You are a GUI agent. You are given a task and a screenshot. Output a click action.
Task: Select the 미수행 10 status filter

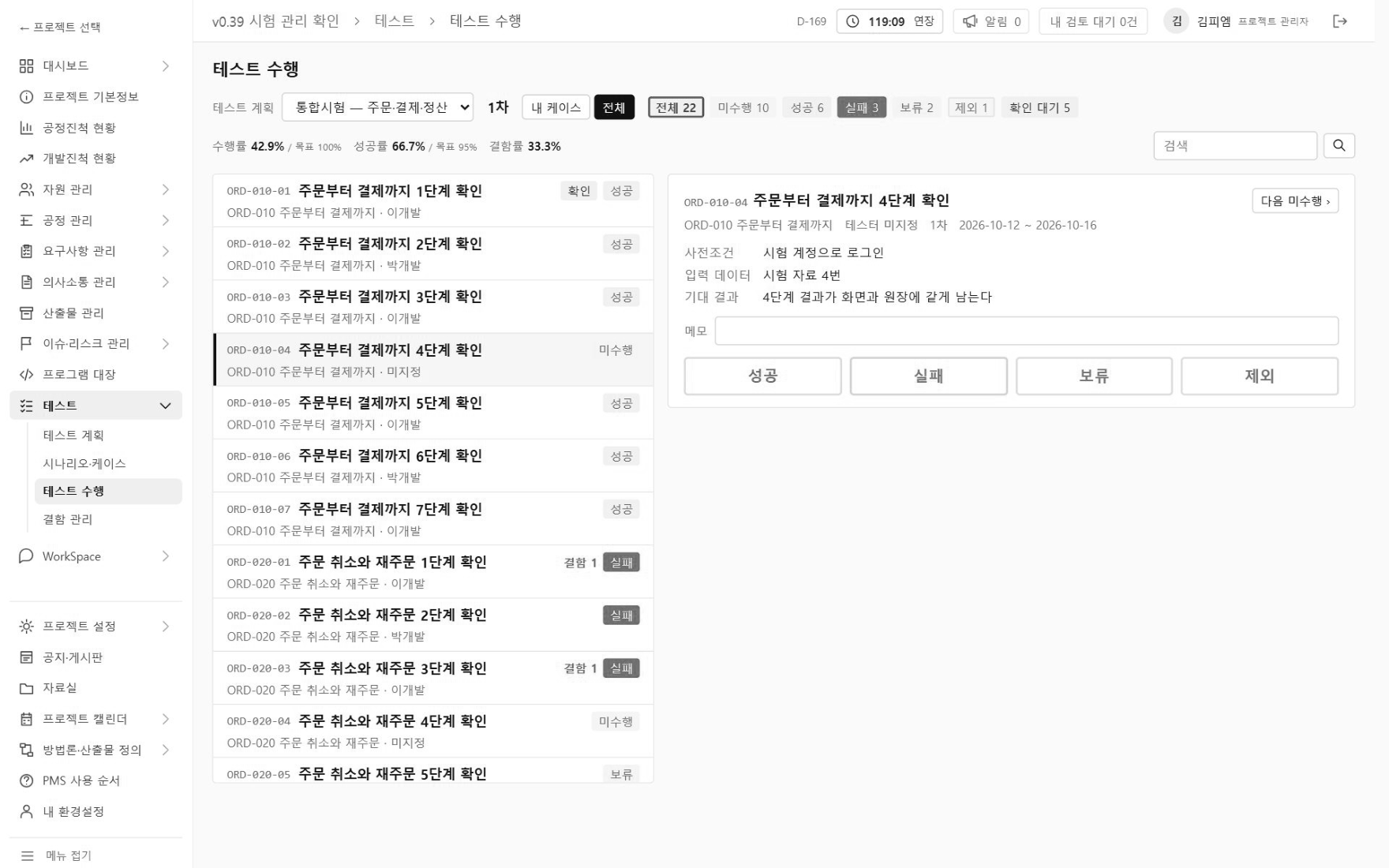tap(743, 107)
